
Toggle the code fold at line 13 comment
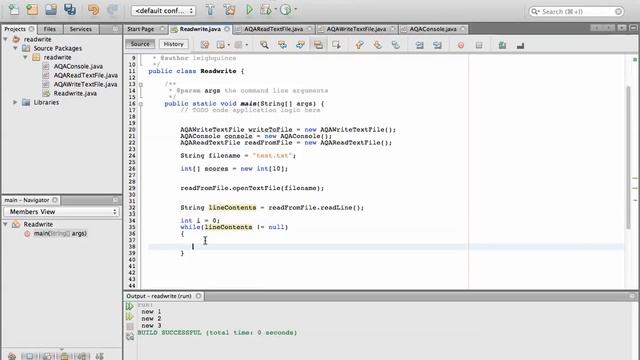141,84
